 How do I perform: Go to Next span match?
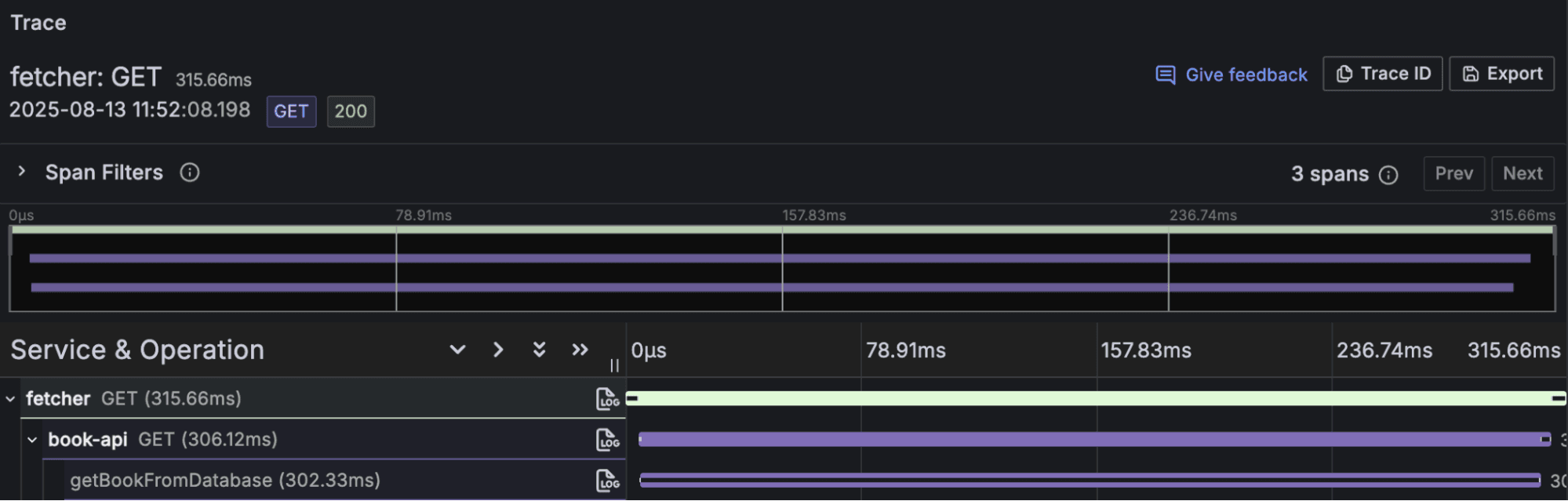tap(1523, 173)
